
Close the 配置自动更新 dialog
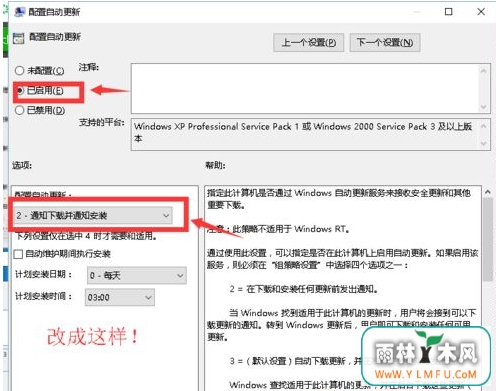[481, 12]
